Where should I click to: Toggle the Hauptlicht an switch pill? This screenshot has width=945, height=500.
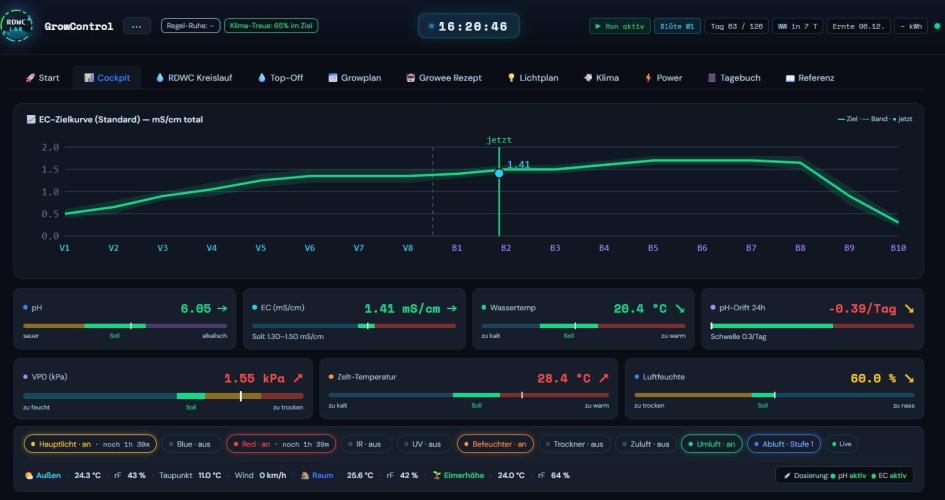[90, 444]
